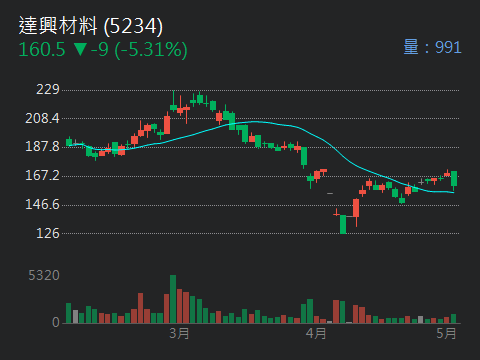Click the 229 price axis label

(x=48, y=90)
